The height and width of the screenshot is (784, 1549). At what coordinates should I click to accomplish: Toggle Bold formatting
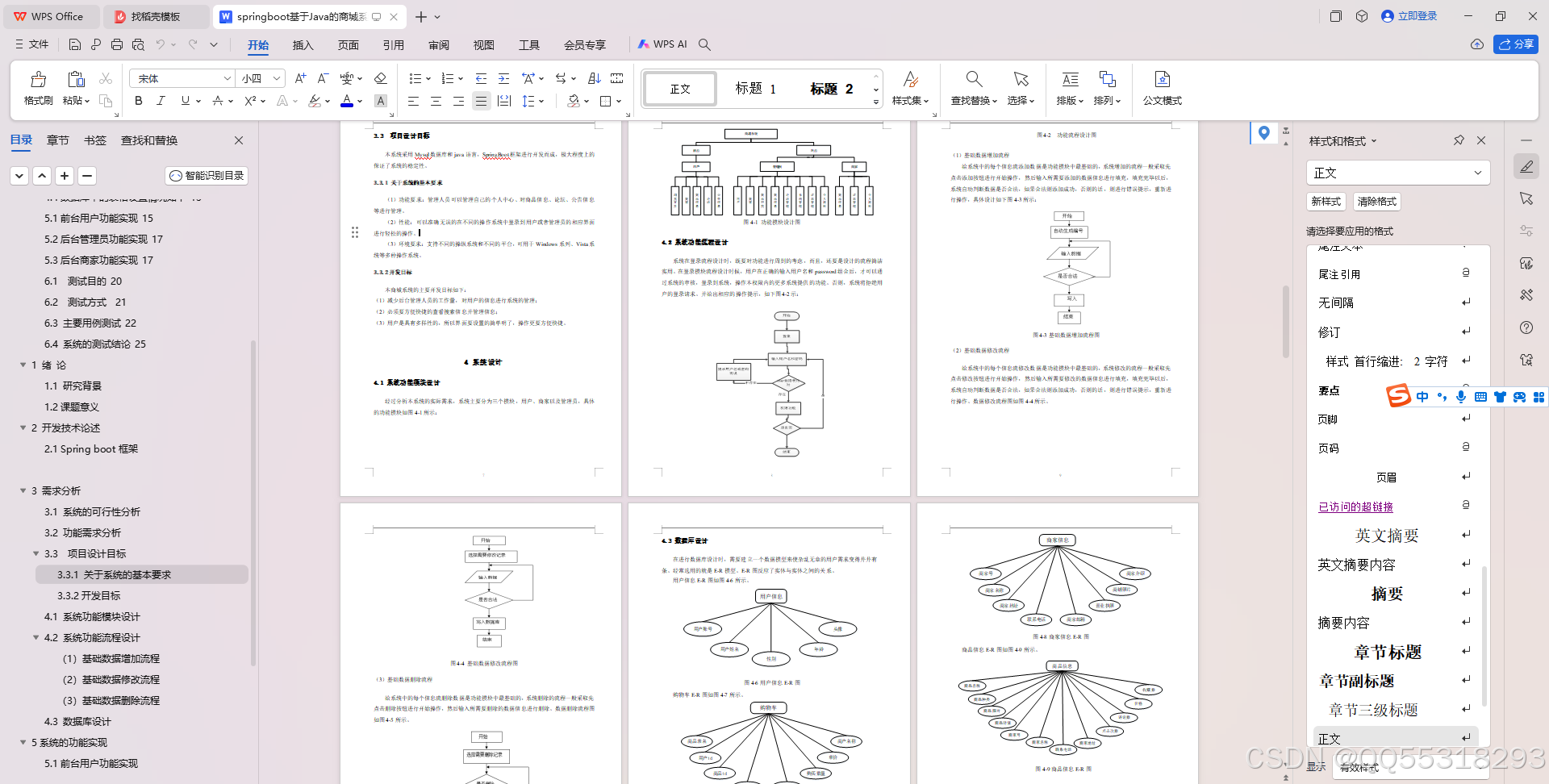coord(139,101)
